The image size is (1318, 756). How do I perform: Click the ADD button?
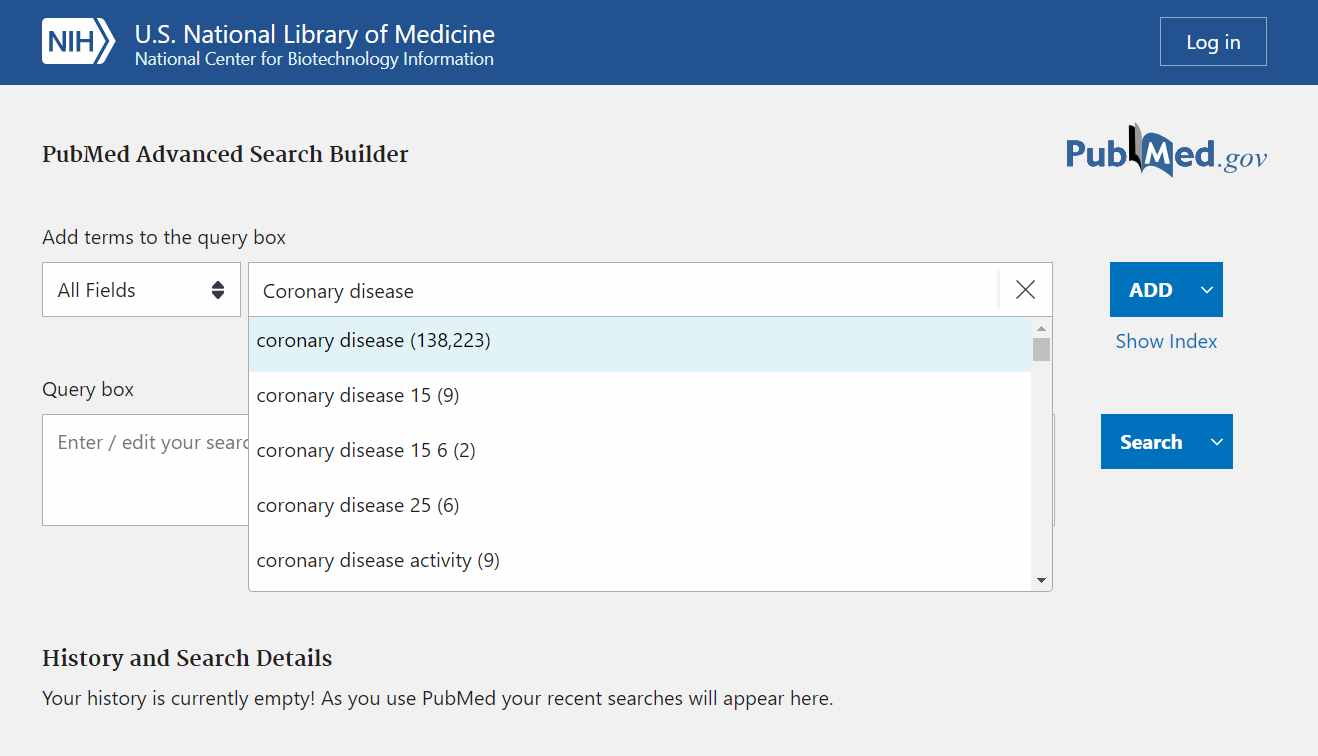click(x=1150, y=290)
